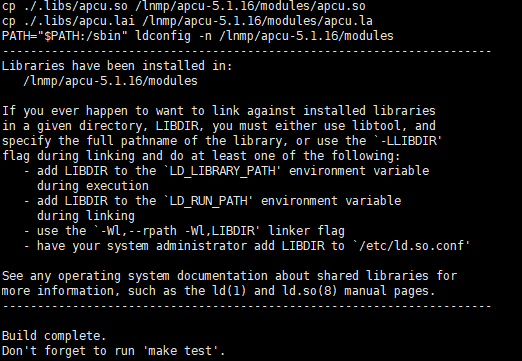Click the indented '/lnmp/apcu-5.1.16/modules' path
This screenshot has width=522, height=361.
pos(110,81)
